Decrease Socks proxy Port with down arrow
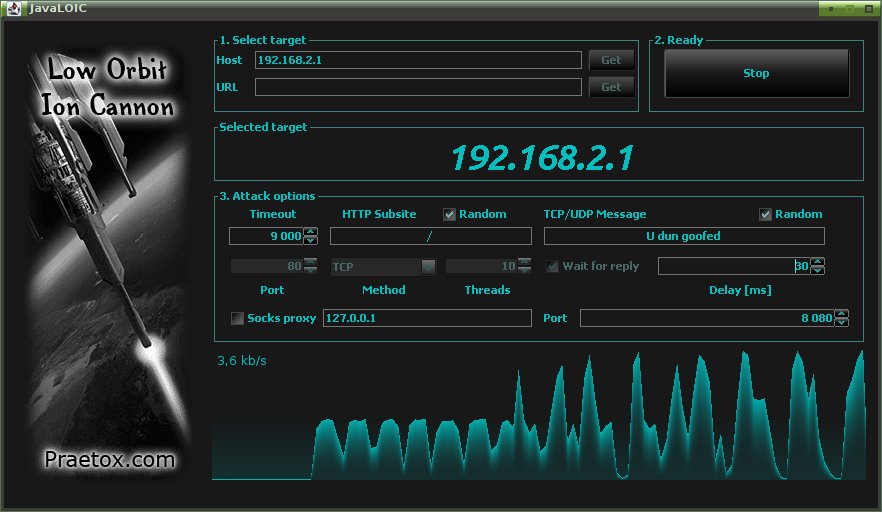Screen dimensions: 882x512 tap(842, 322)
